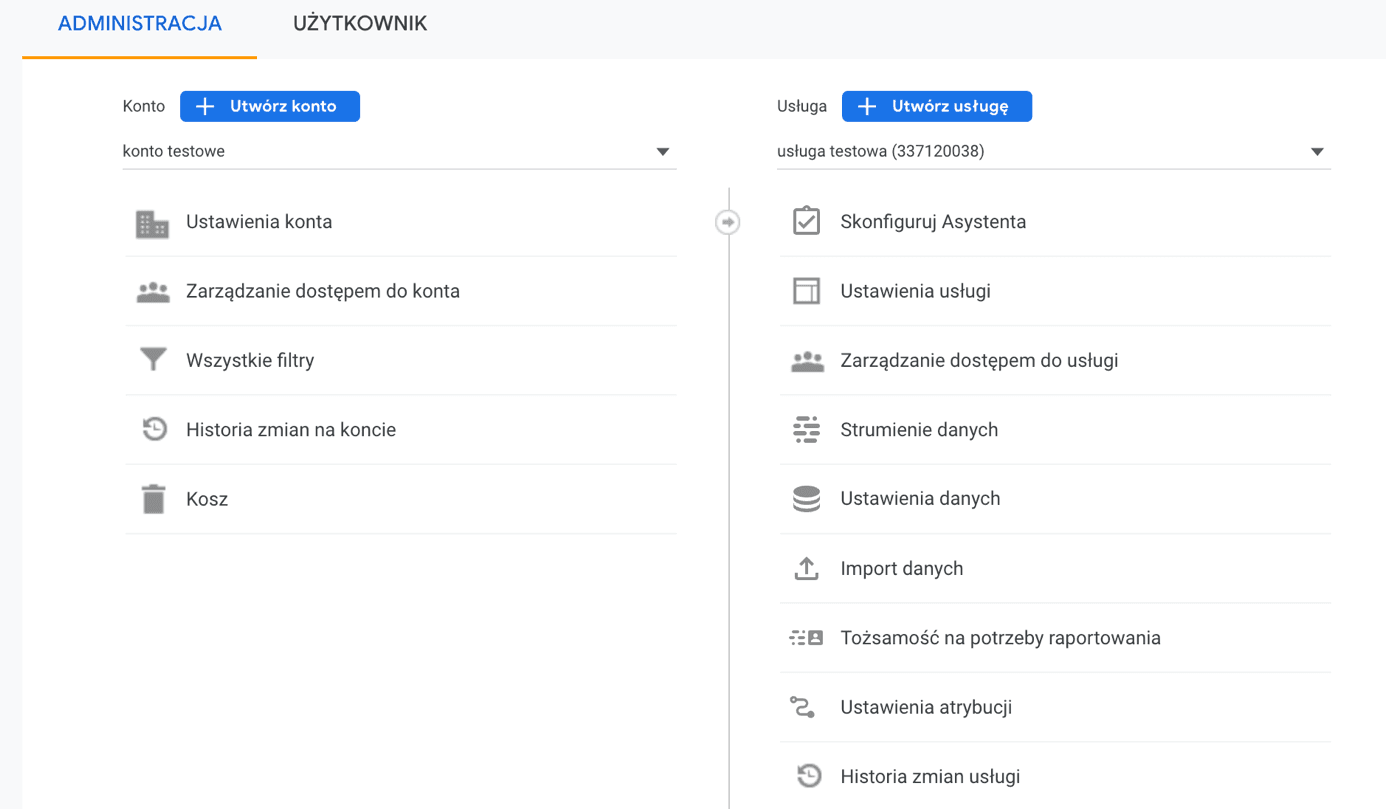Screen dimensions: 1386x809
Task: Open Strumienie danych
Action: pos(1055,430)
